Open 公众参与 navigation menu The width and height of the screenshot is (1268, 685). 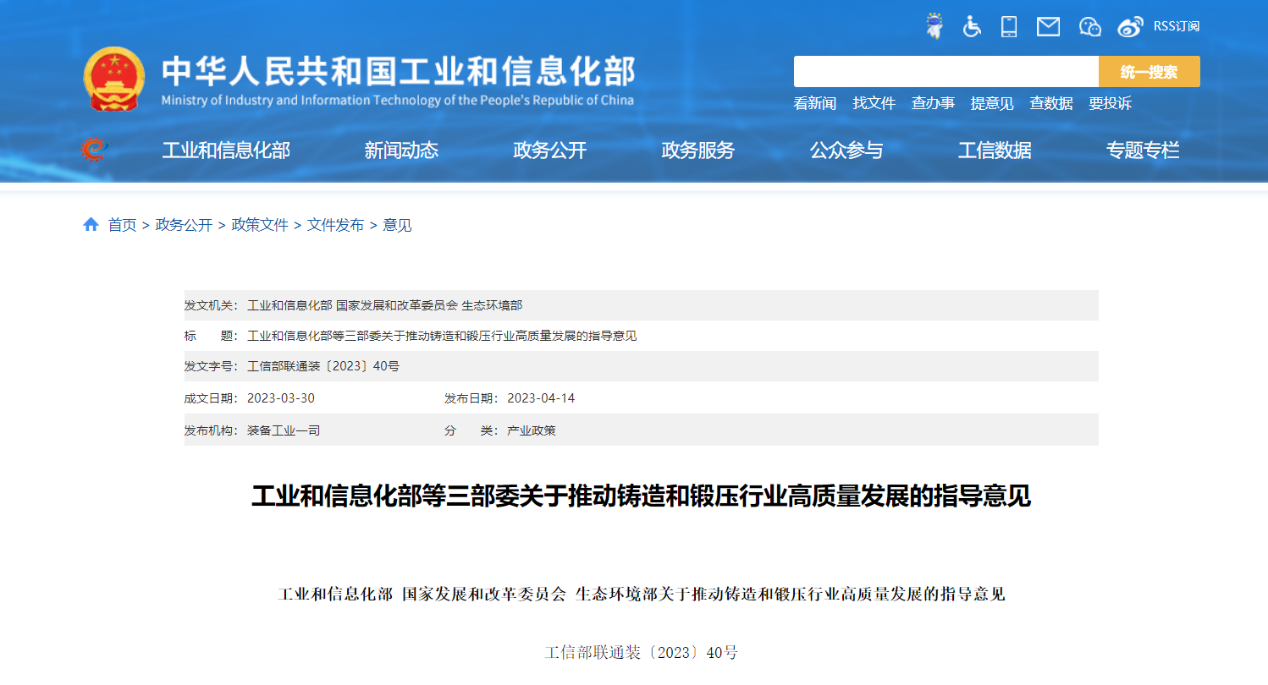point(846,151)
